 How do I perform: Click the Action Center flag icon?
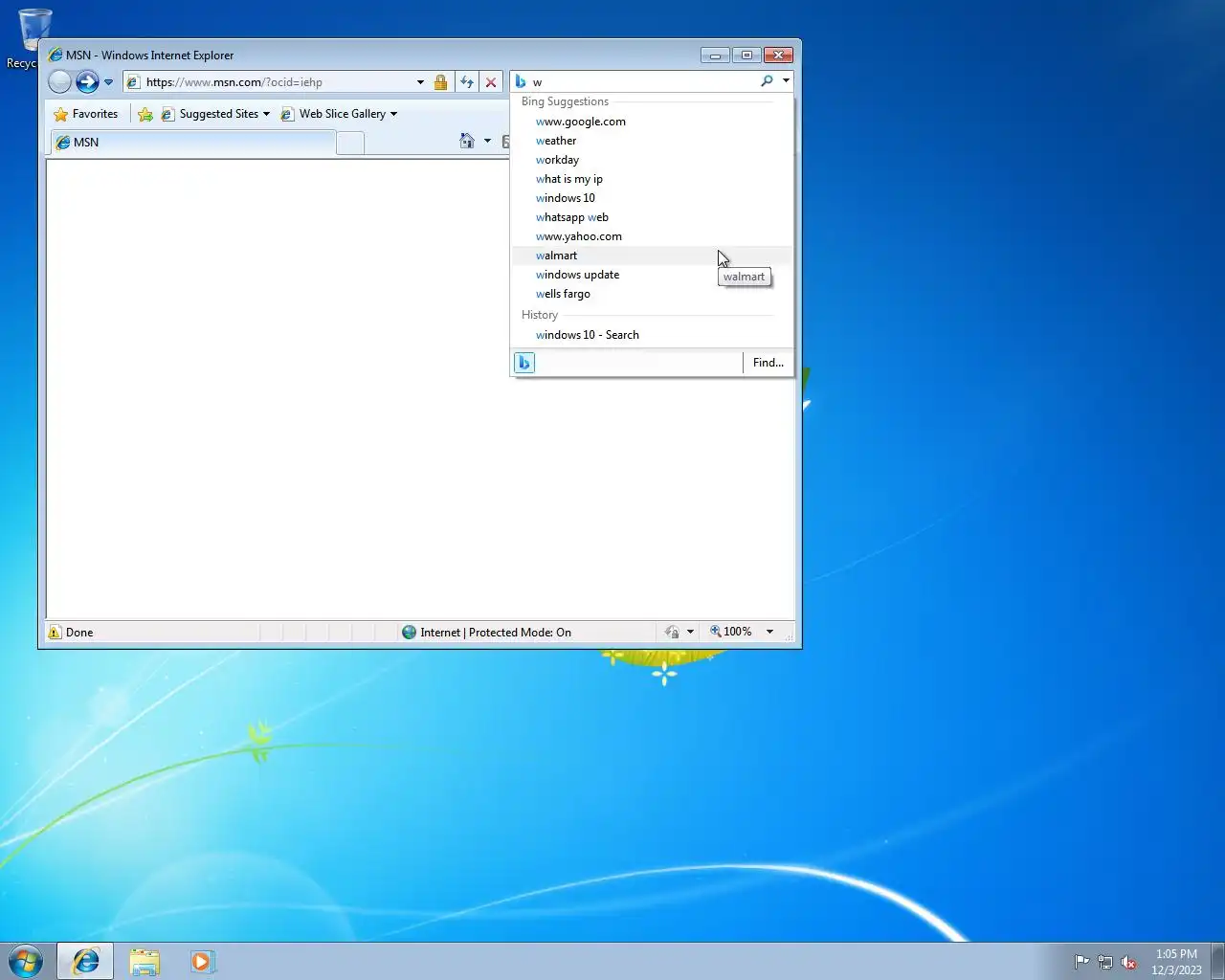(1081, 962)
